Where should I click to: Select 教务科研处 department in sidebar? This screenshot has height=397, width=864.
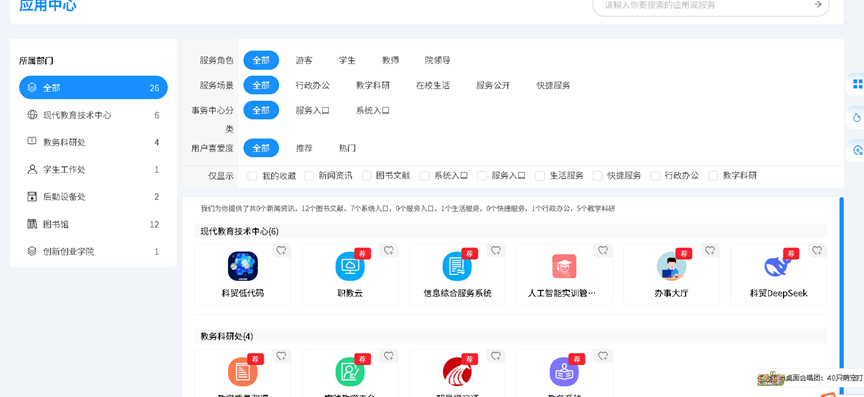[x=93, y=142]
